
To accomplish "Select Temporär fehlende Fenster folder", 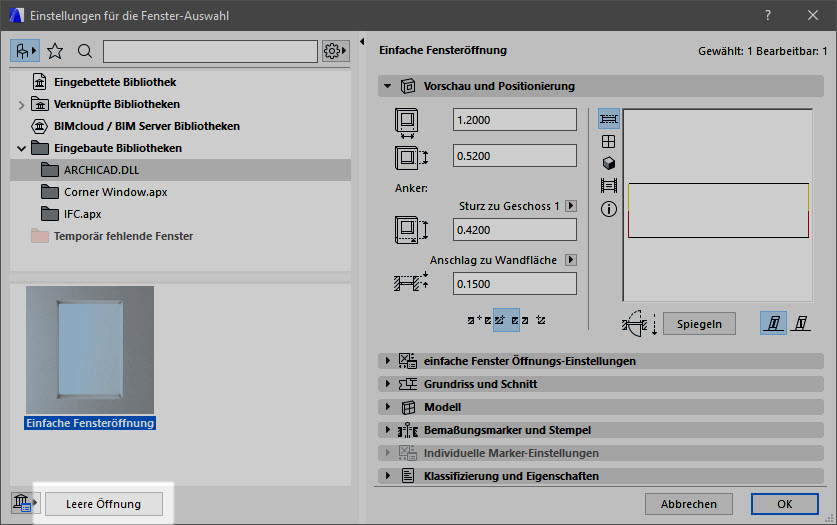I will tap(123, 236).
